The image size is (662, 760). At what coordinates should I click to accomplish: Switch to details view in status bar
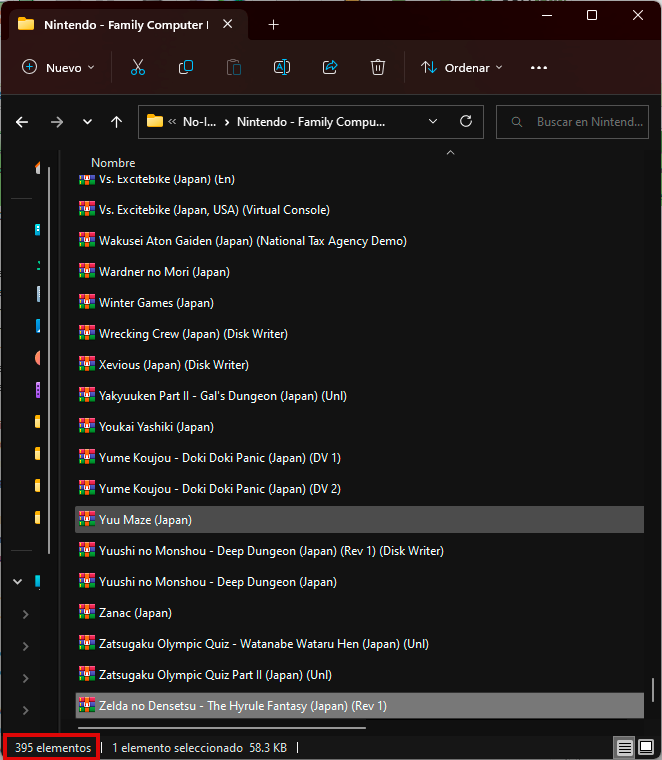click(x=625, y=747)
